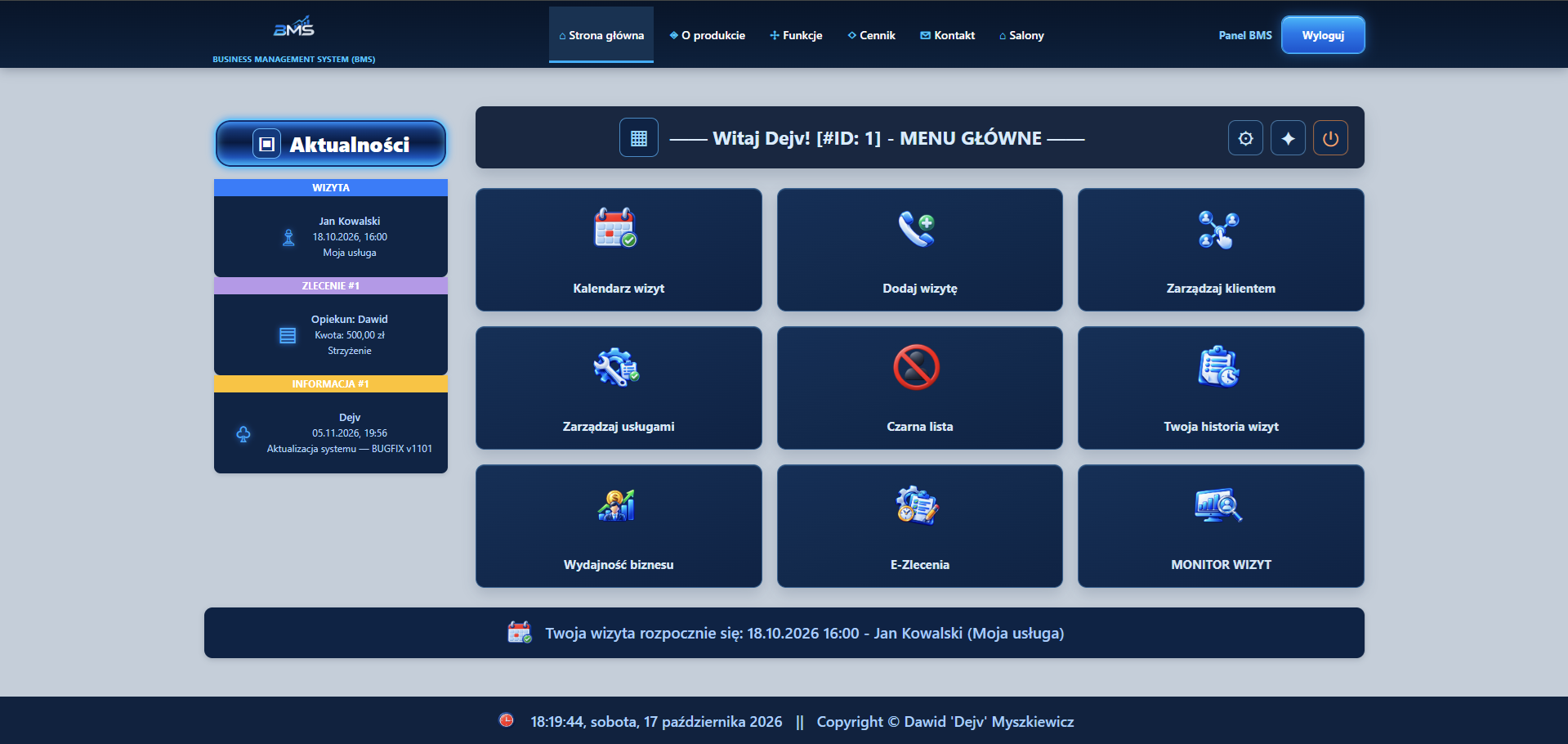The height and width of the screenshot is (744, 1568).
Task: Click the Zarządzaj klientem network icon
Action: 1218,230
